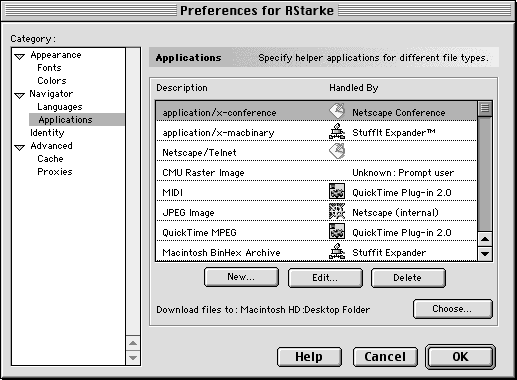Click the Netscape Conference icon in first row

pos(337,111)
